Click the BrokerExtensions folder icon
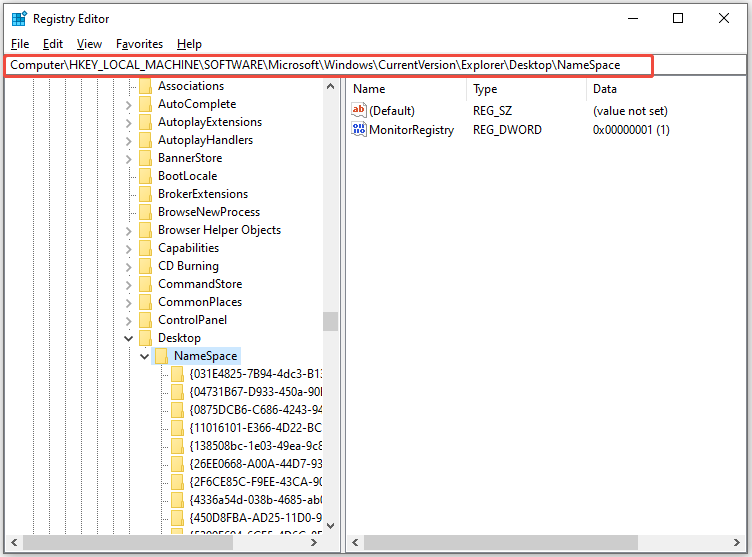Image resolution: width=752 pixels, height=557 pixels. pos(145,194)
